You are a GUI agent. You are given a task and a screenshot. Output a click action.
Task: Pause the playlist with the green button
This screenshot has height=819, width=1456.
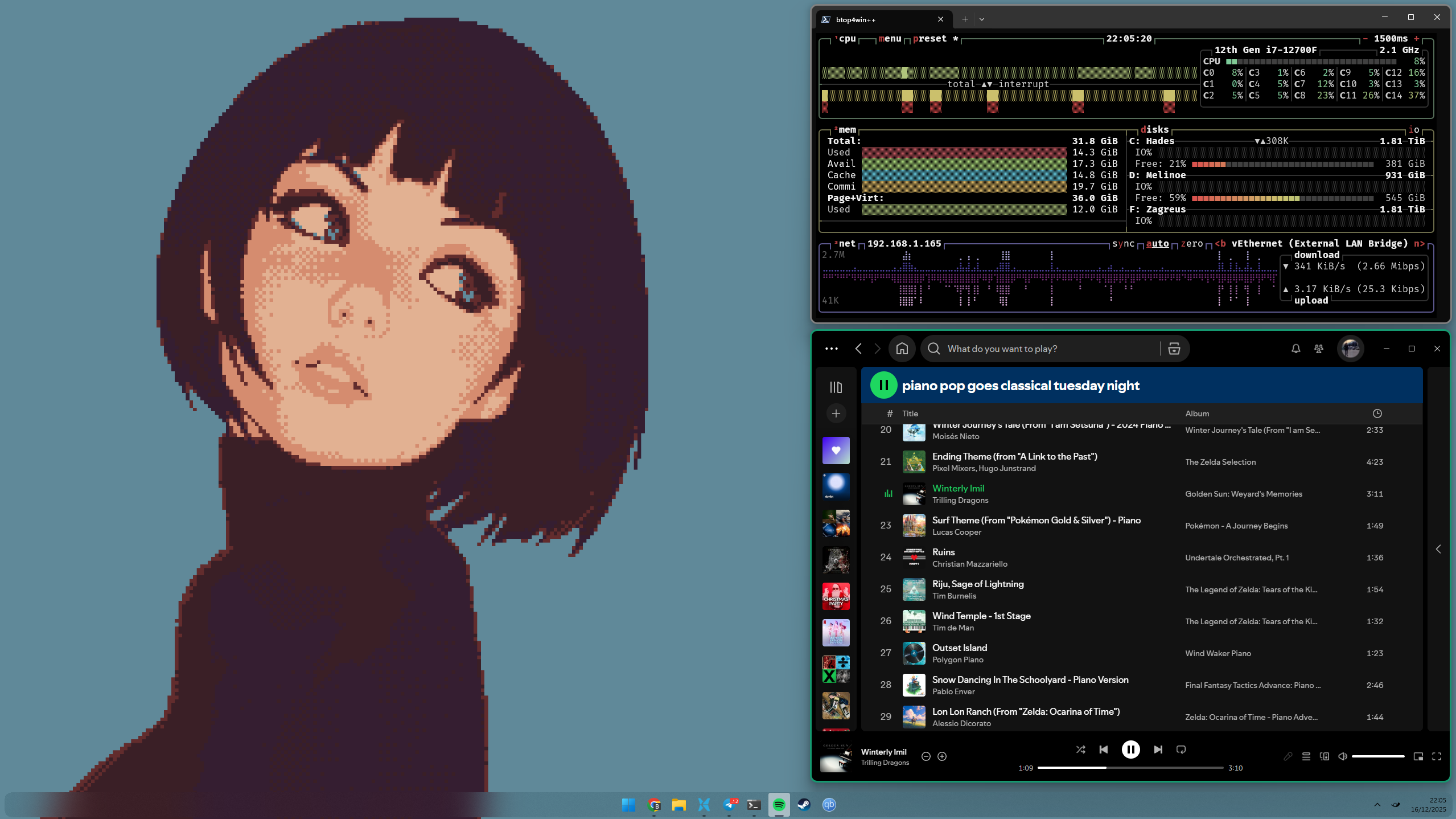(883, 386)
